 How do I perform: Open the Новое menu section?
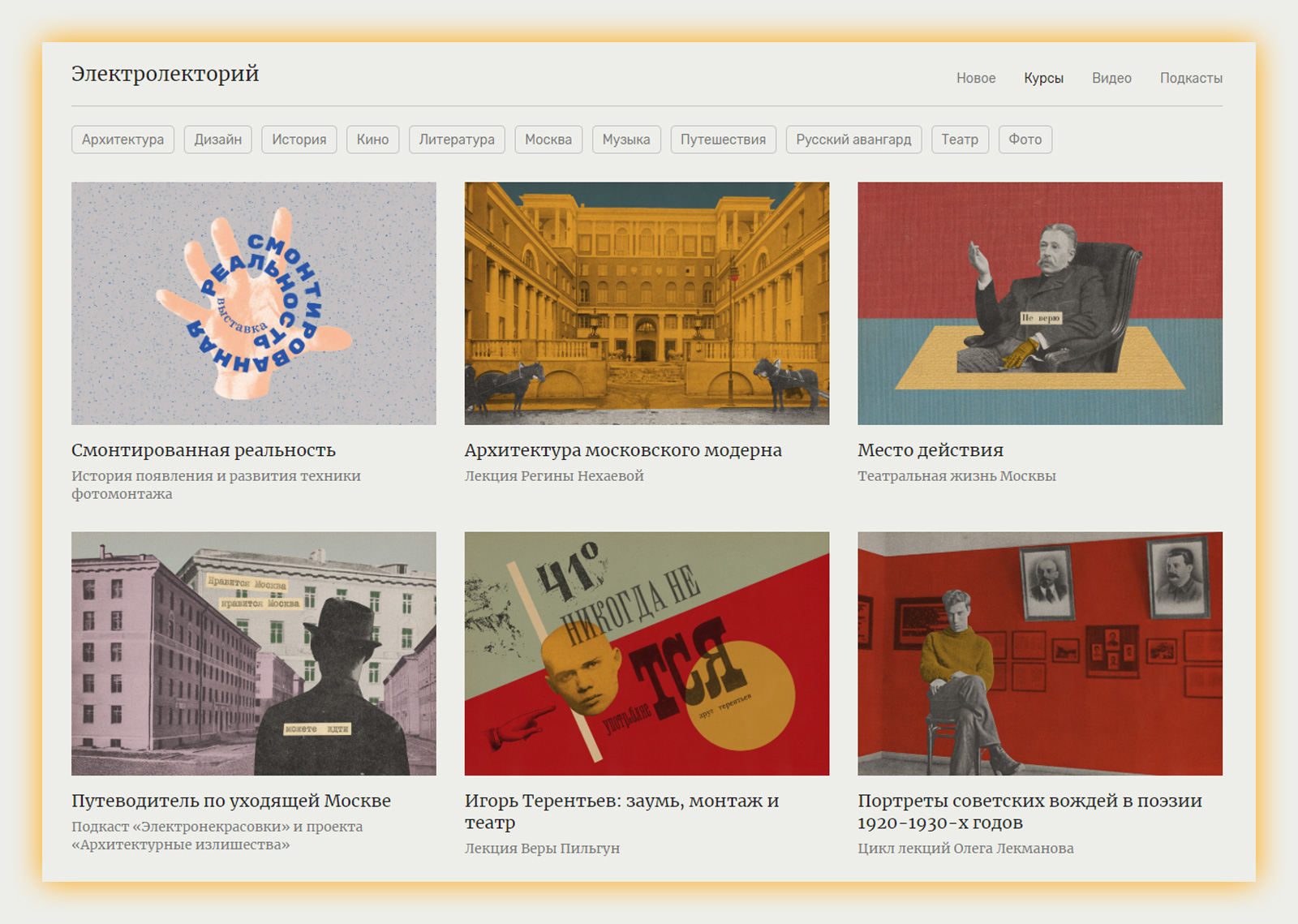coord(975,78)
